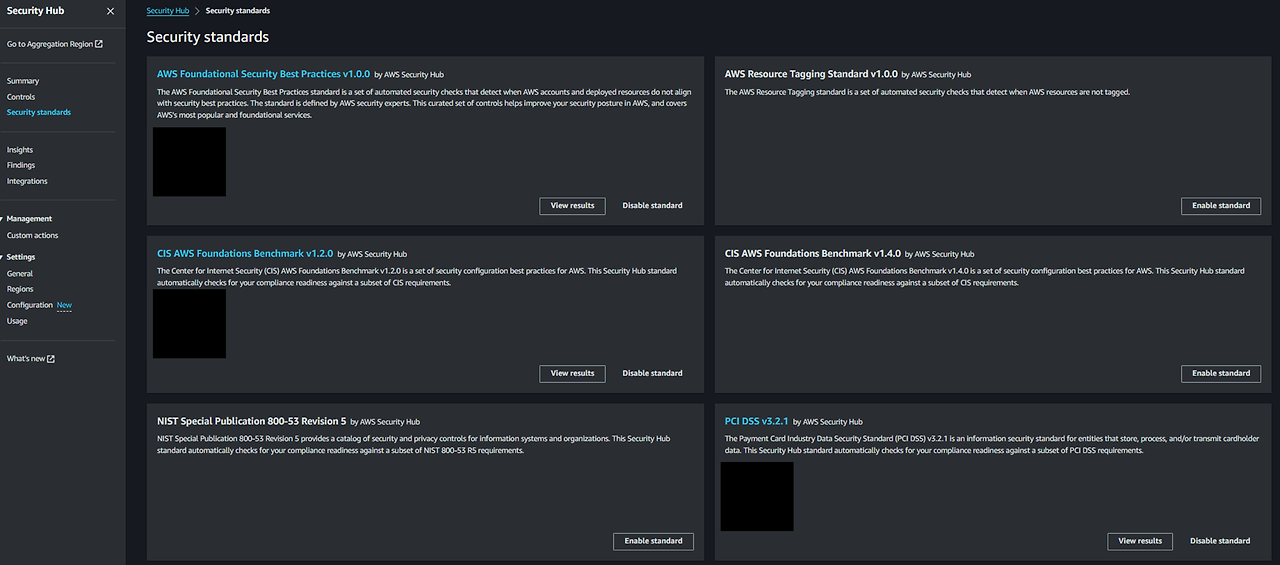1280x565 pixels.
Task: Enable NIST Special Publication 800-53 Revision 5
Action: [653, 541]
